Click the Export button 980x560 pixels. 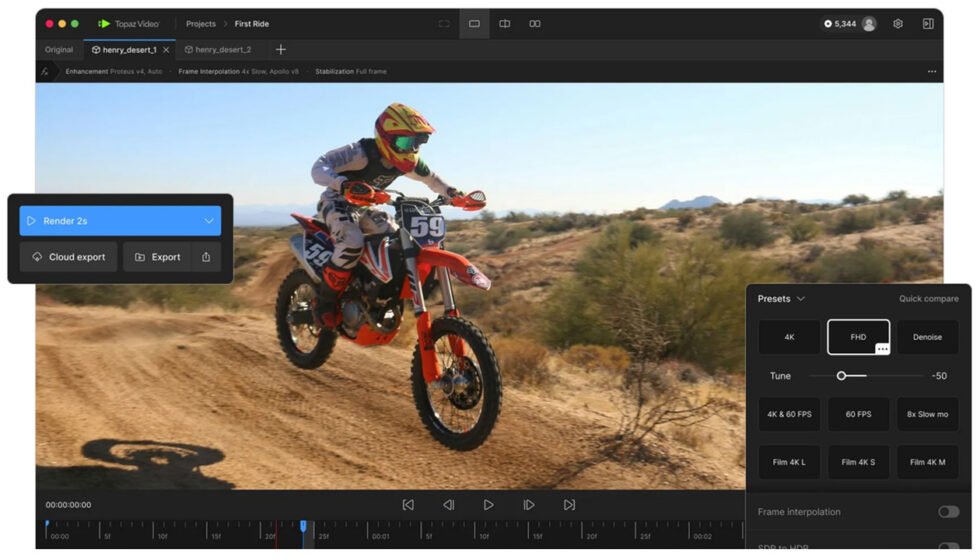158,257
